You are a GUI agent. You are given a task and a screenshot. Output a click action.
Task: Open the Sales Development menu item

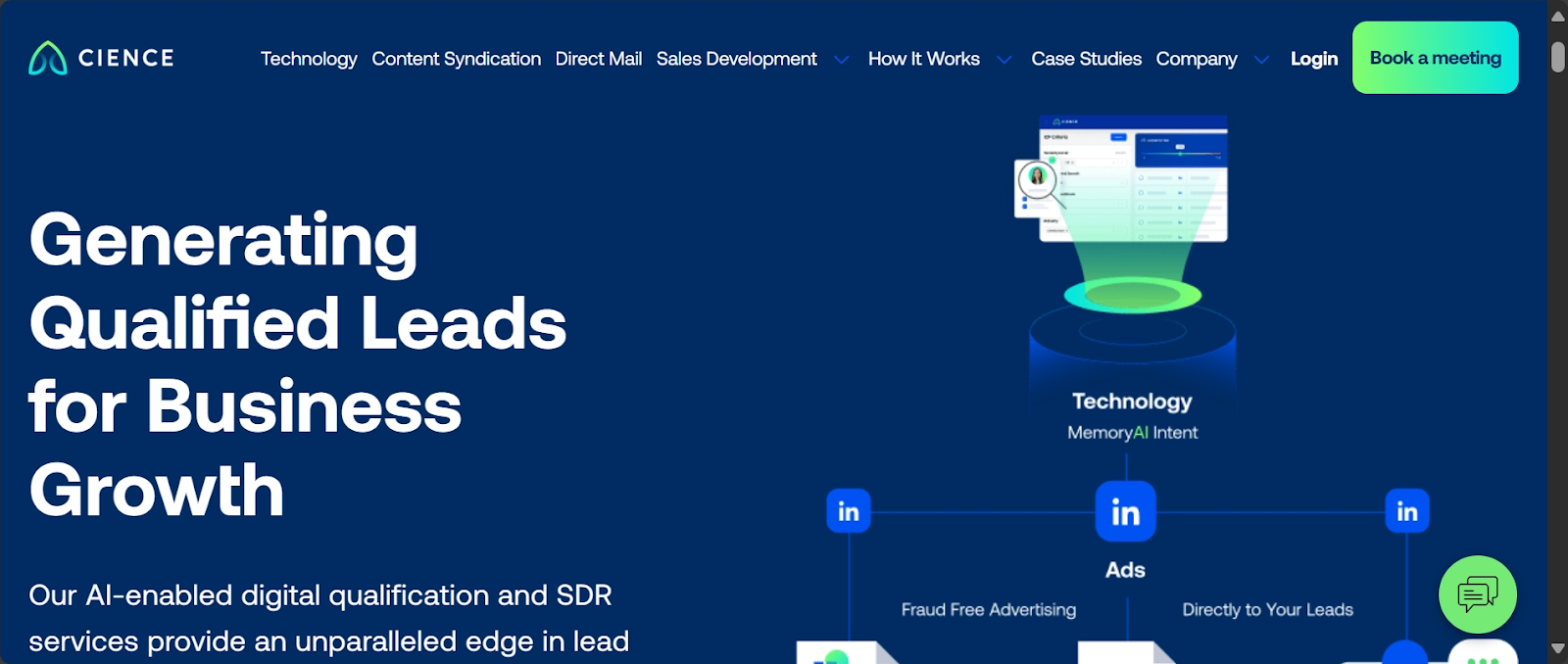coord(737,59)
